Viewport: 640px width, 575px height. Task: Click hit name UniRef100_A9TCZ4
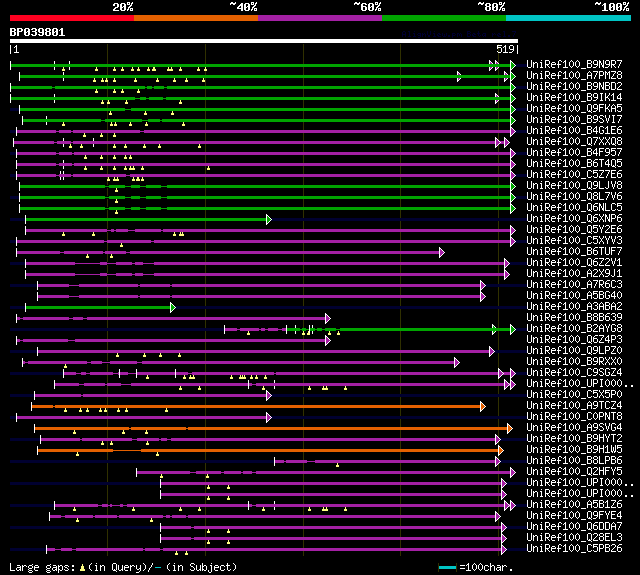point(574,406)
